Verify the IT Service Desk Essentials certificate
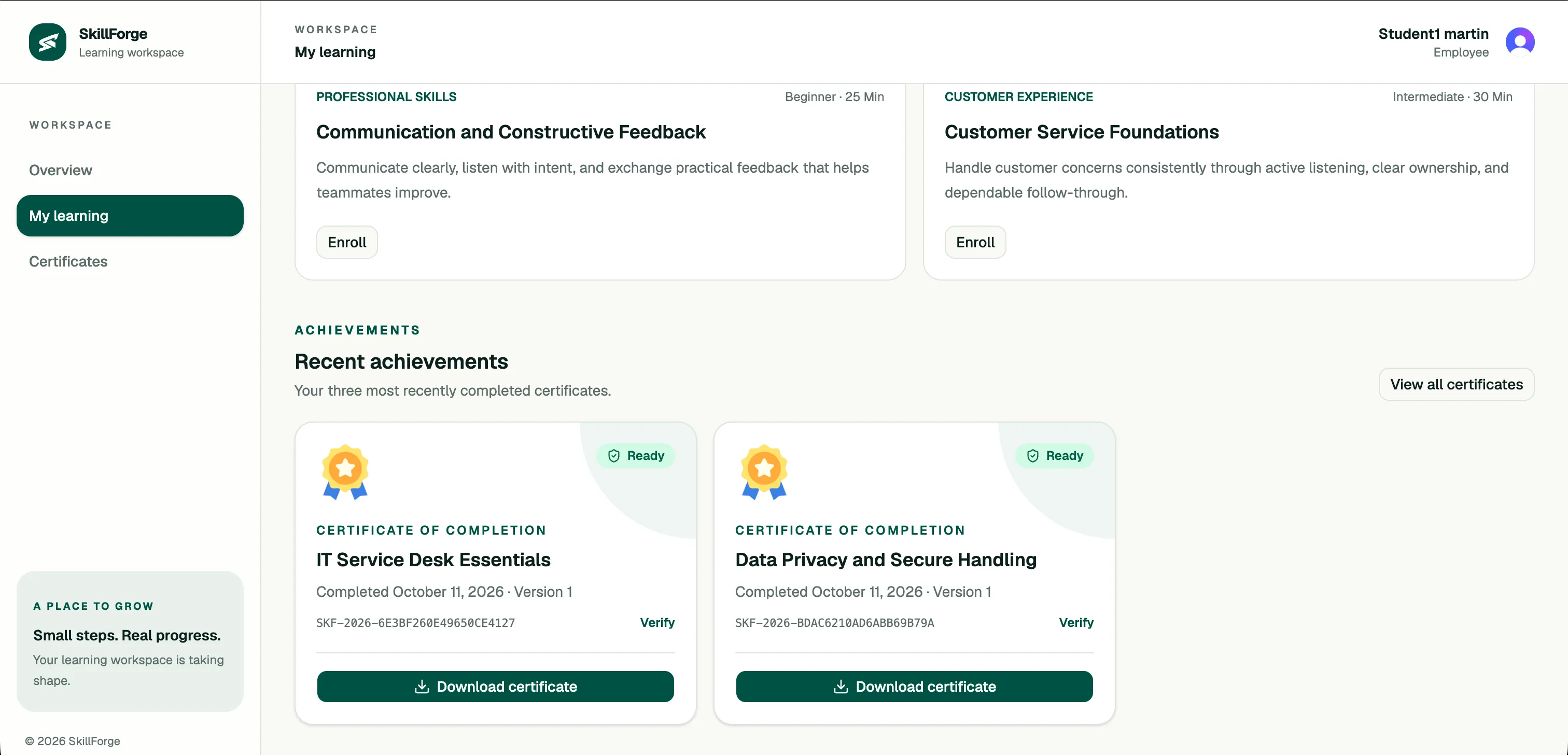The image size is (1568, 755). pos(657,622)
